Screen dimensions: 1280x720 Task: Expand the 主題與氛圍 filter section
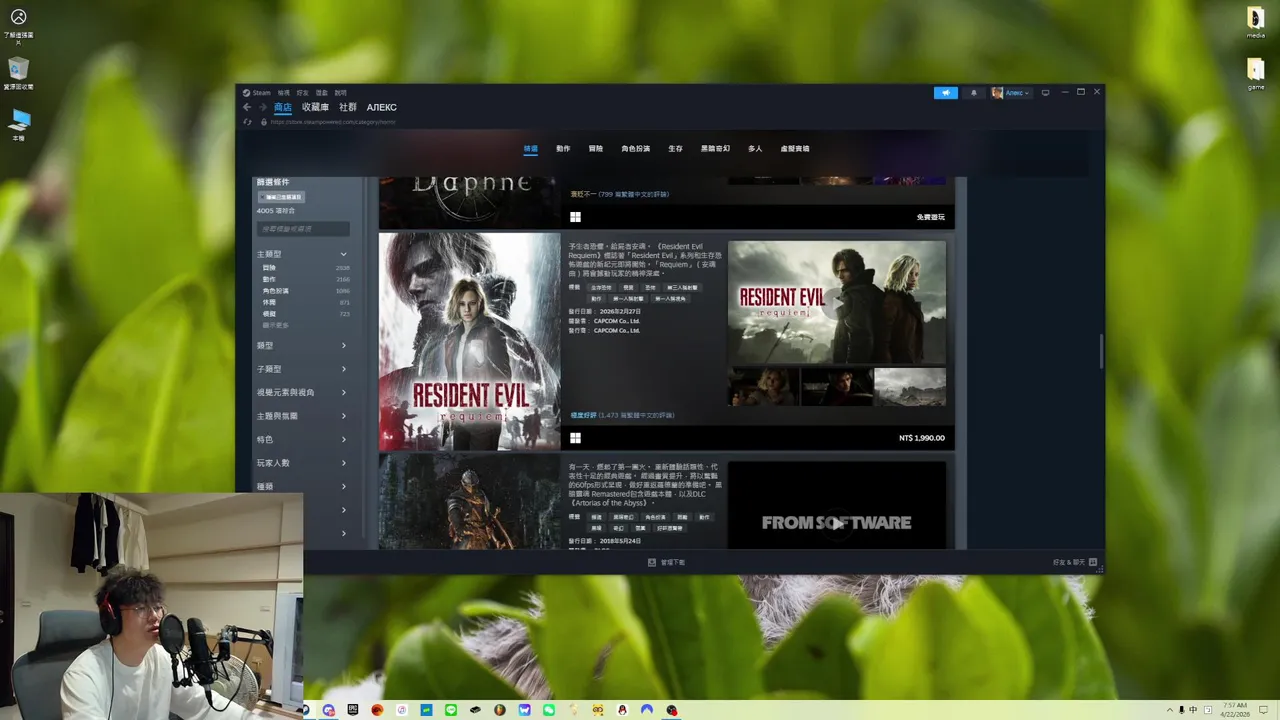(x=302, y=416)
